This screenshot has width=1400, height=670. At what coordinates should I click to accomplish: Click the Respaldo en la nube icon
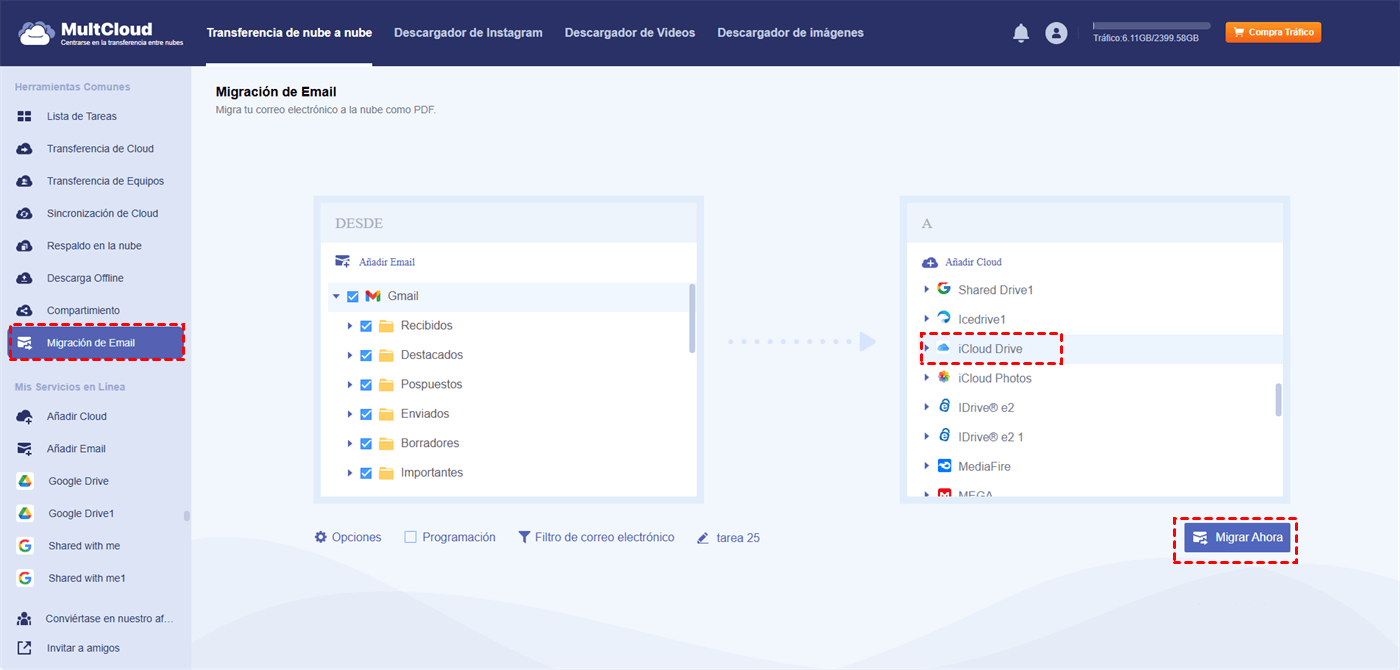pos(24,245)
